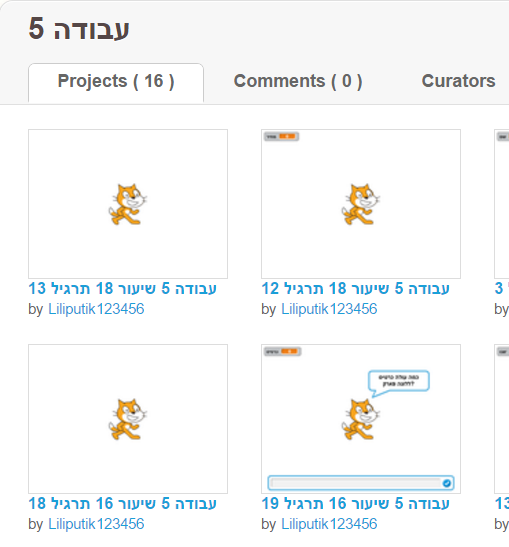Click the orange variable monitor in תרגיל 12 thumbnail
Image resolution: width=509 pixels, height=547 pixels.
pos(282,136)
